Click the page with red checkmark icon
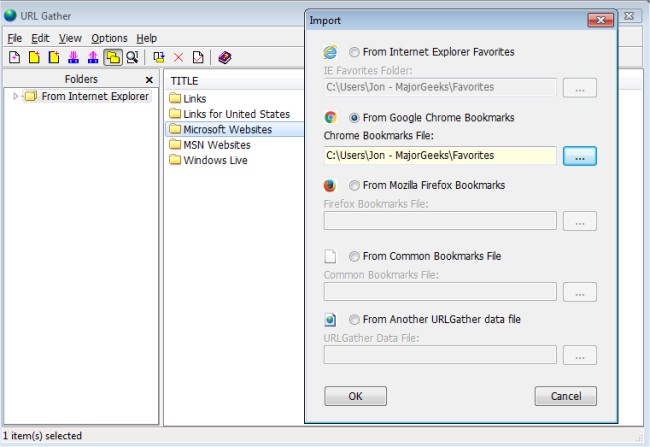Image resolution: width=650 pixels, height=447 pixels. click(198, 57)
